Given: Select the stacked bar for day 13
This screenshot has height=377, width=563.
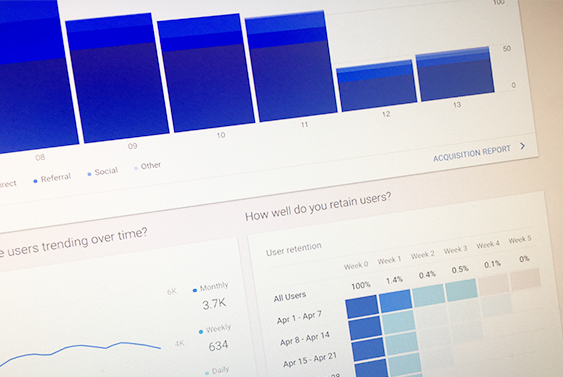Looking at the screenshot, I should click(x=455, y=74).
